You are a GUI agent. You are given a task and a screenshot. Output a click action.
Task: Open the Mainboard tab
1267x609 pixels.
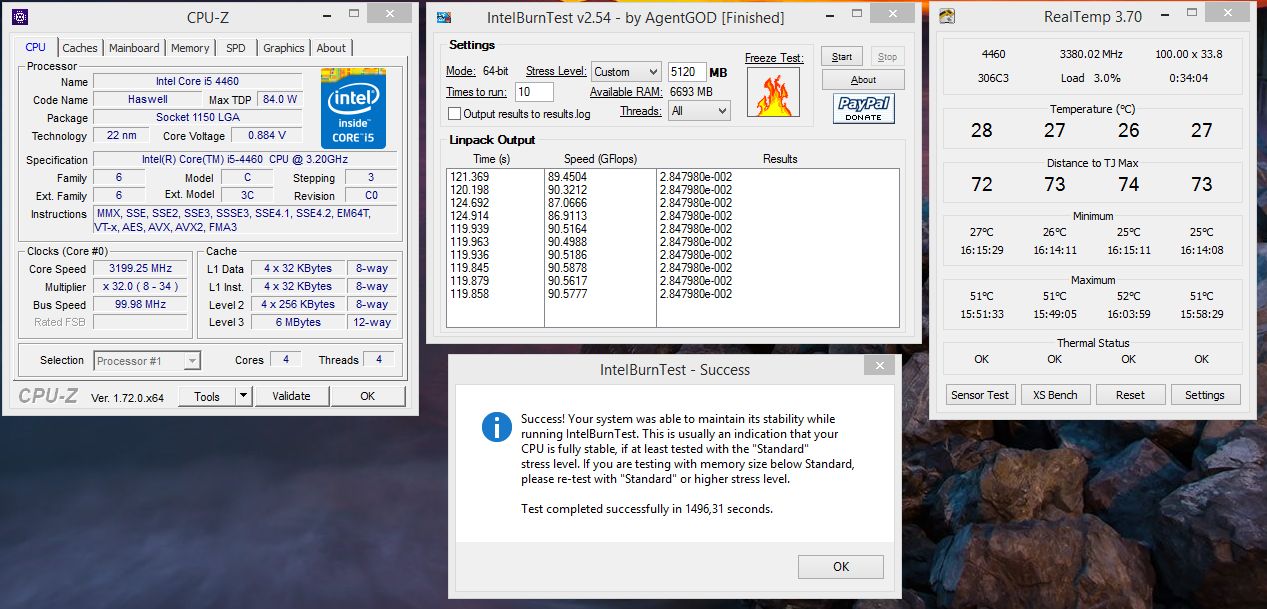point(134,48)
